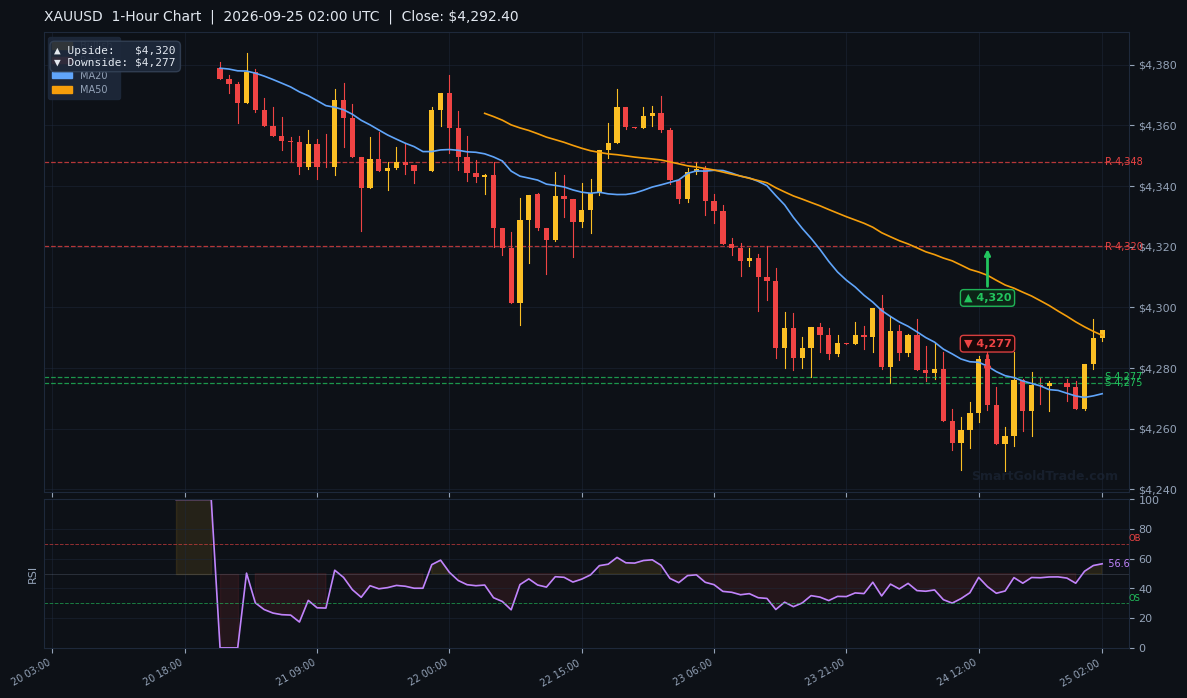Click the '22 00:00' time axis label
This screenshot has height=698, width=1187.
coord(428,671)
